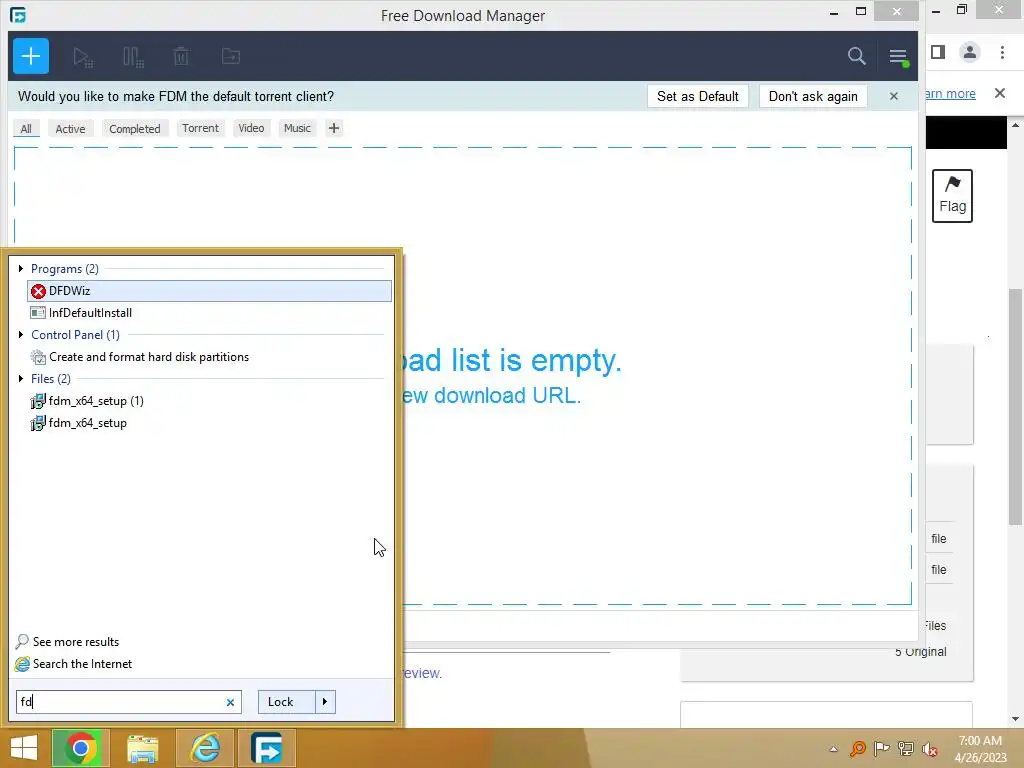Collapse the Control Panel (1) group
The width and height of the screenshot is (1024, 768).
tap(21, 334)
